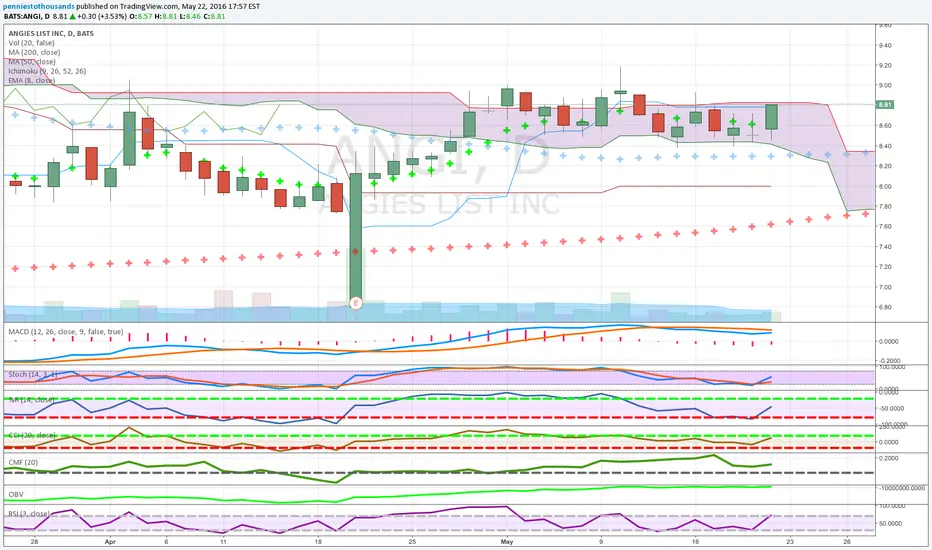Click the green 8.81 current price tag
The image size is (932, 550).
pyautogui.click(x=885, y=105)
